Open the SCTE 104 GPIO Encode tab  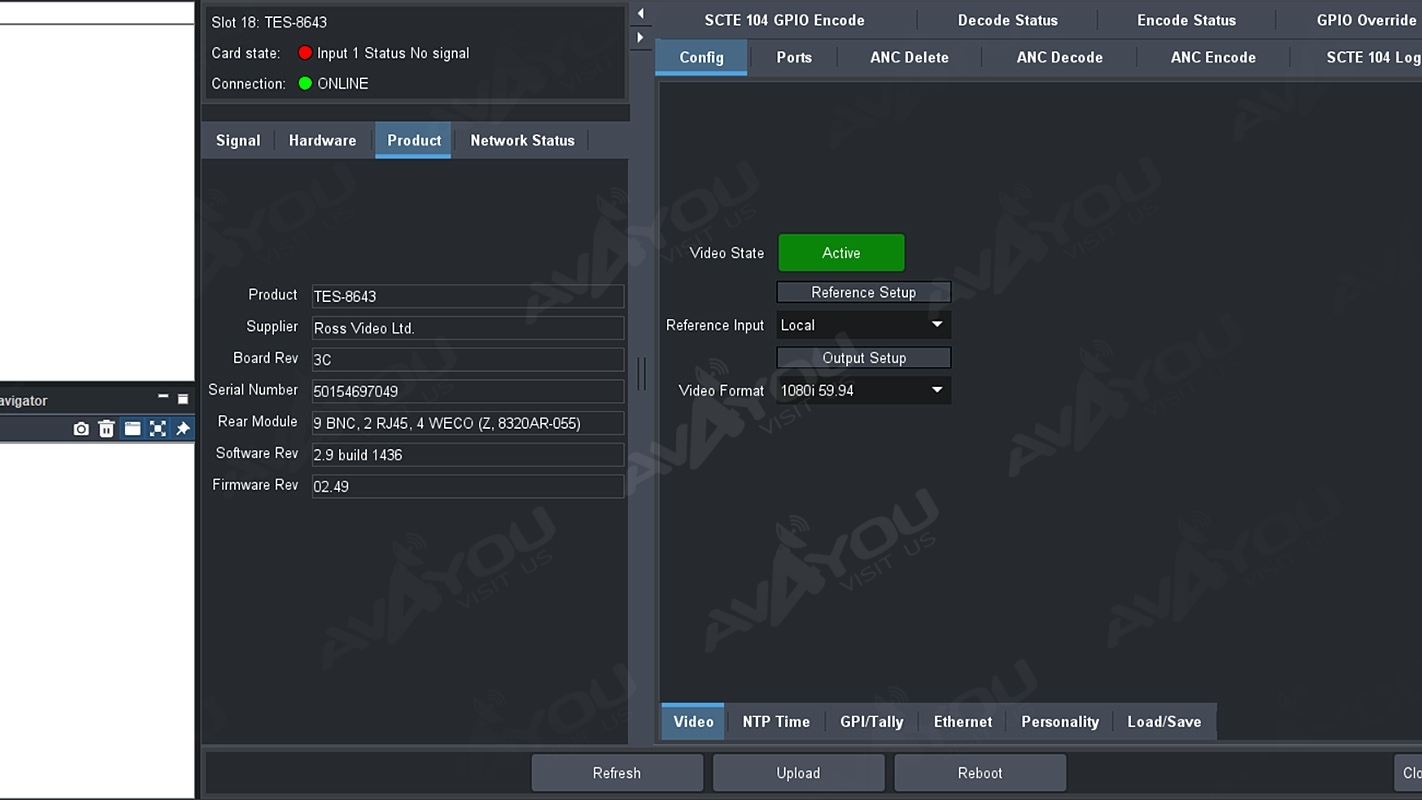pyautogui.click(x=785, y=20)
